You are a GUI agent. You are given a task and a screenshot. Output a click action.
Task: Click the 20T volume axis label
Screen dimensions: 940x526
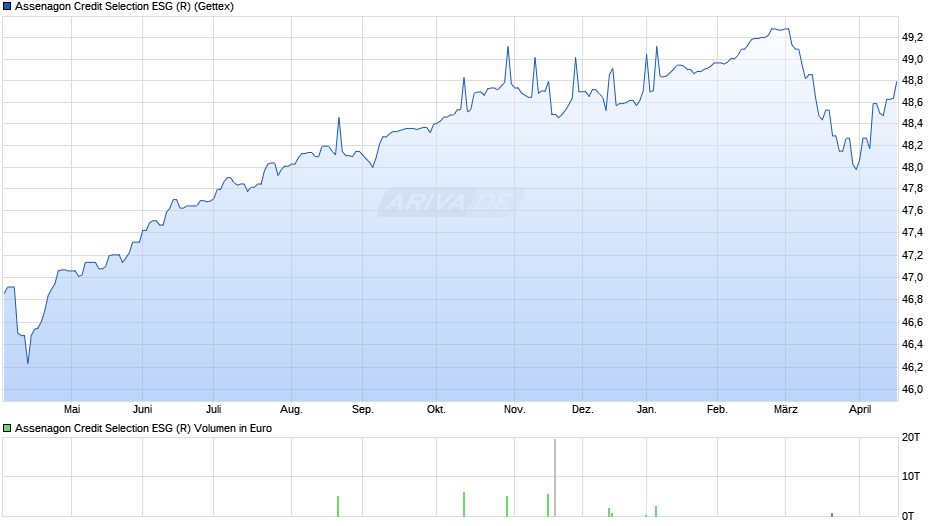[911, 437]
